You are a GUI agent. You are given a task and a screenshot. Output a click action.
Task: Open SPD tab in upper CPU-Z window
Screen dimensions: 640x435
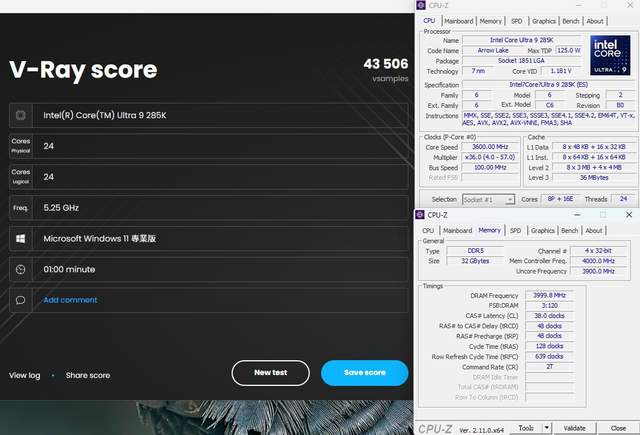click(517, 21)
